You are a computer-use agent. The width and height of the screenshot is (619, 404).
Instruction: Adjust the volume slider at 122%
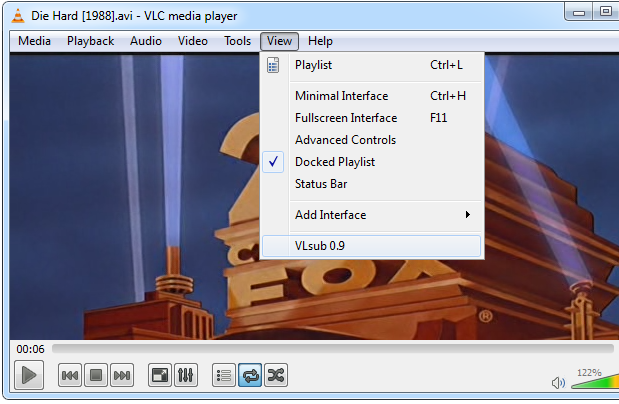[x=595, y=381]
